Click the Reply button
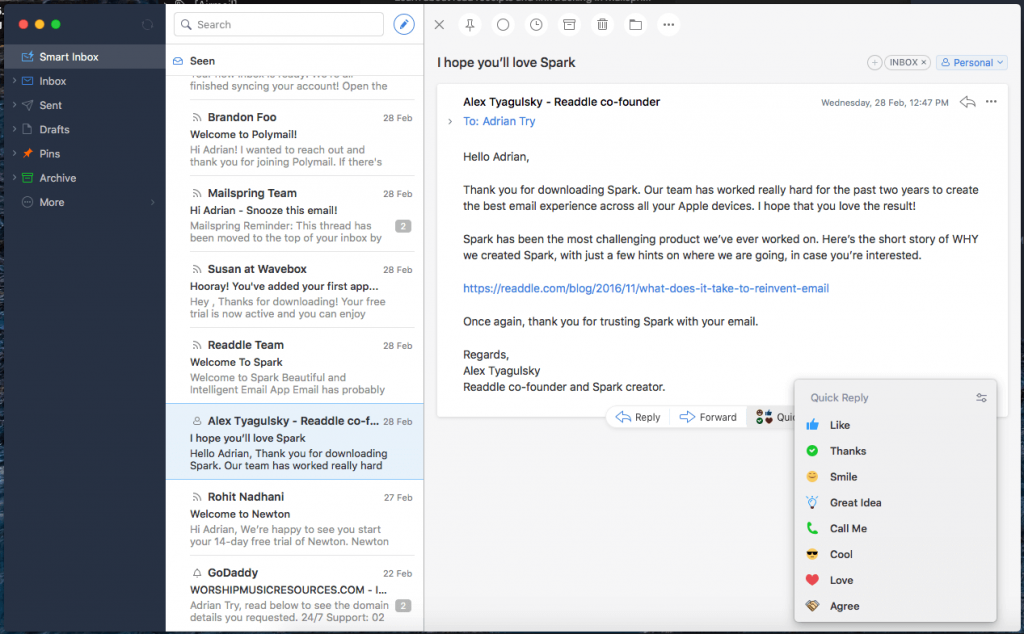 (638, 417)
